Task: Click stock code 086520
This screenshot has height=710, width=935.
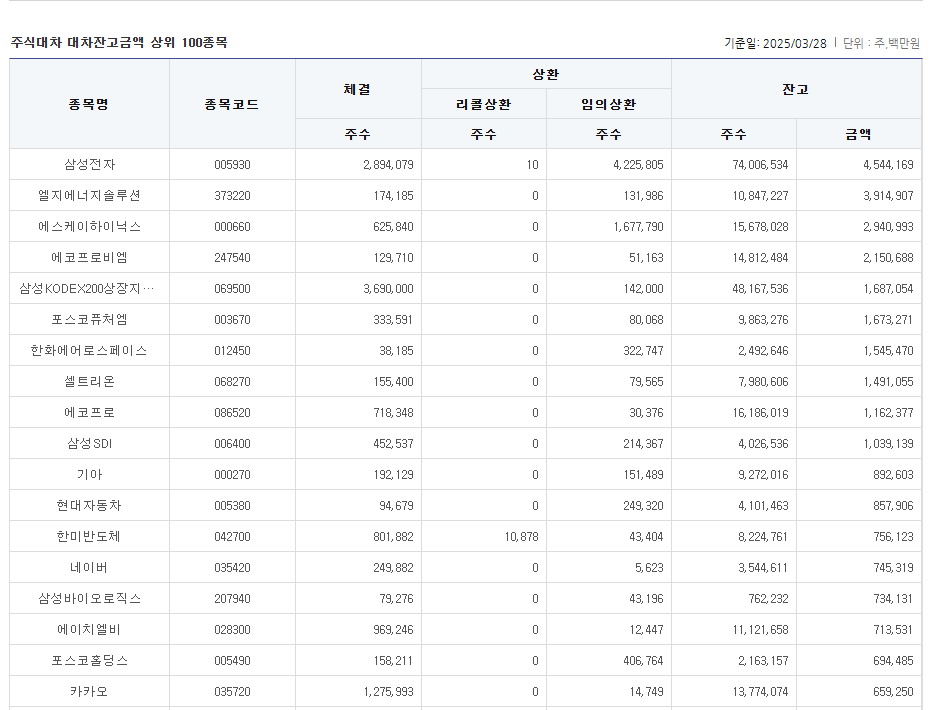Action: tap(233, 413)
